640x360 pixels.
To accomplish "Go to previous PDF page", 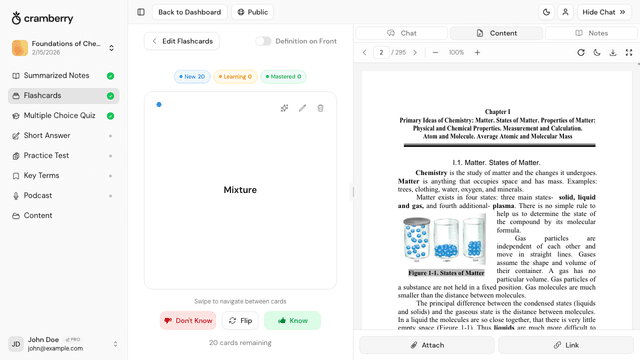I will tap(364, 52).
